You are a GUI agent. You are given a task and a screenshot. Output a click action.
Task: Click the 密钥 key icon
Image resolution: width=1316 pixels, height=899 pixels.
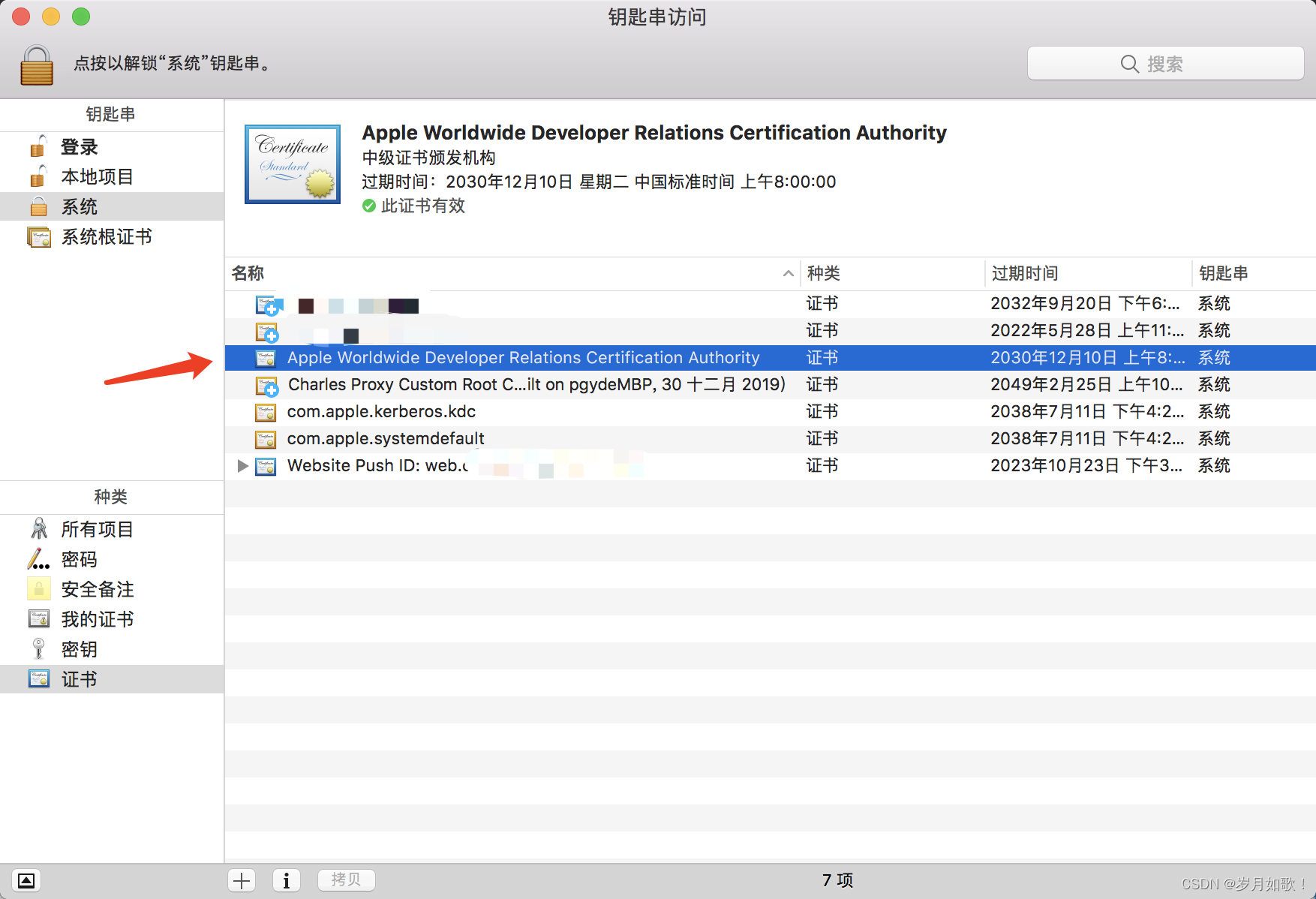(39, 649)
